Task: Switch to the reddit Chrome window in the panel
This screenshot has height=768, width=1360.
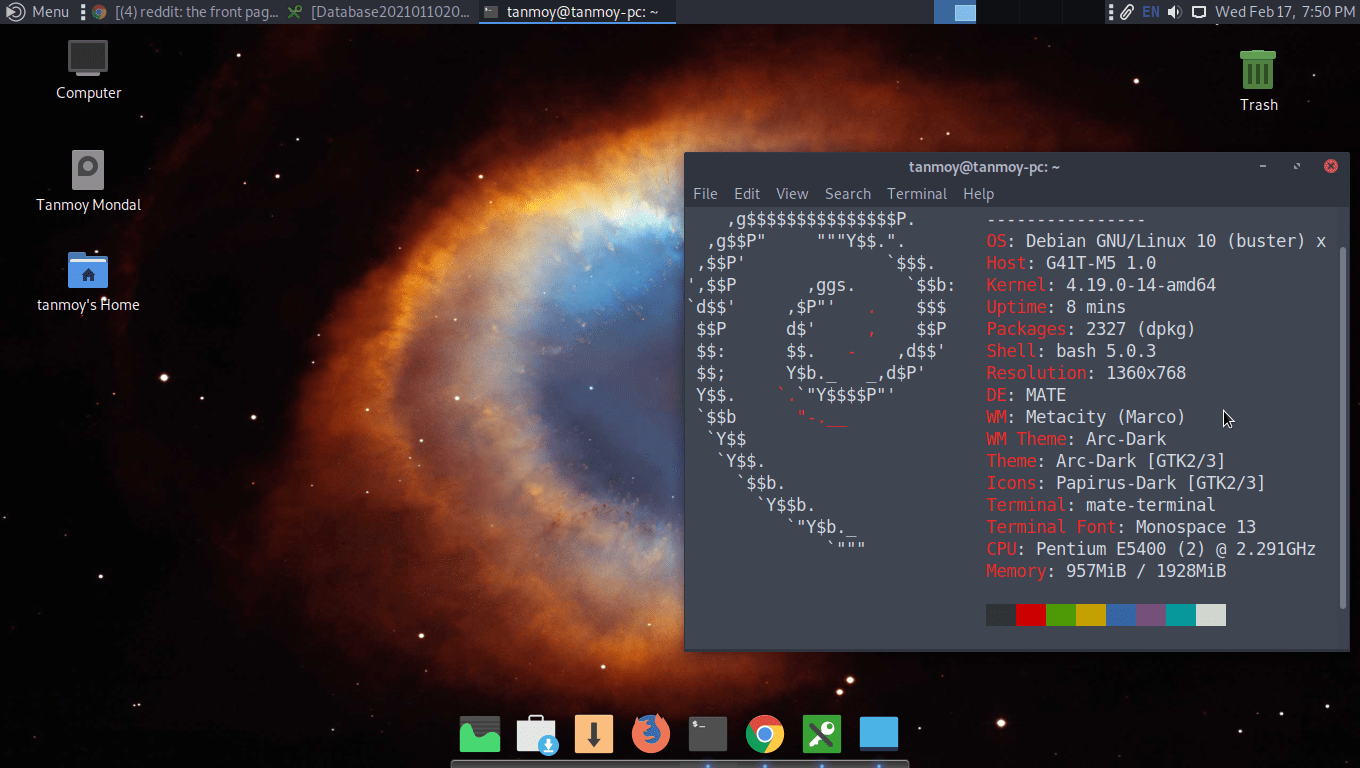Action: coord(184,12)
